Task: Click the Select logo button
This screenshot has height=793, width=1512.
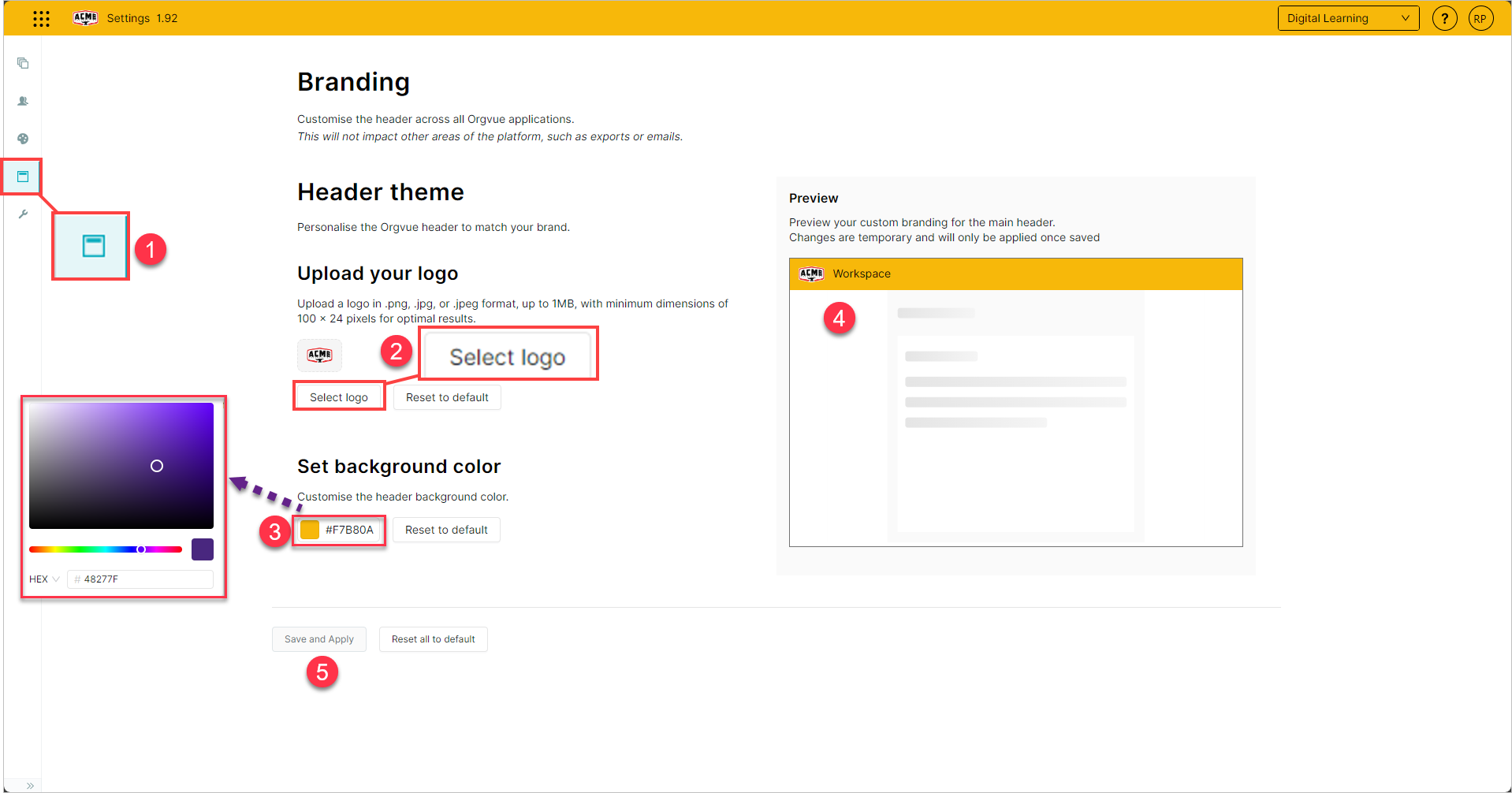Action: [x=339, y=397]
